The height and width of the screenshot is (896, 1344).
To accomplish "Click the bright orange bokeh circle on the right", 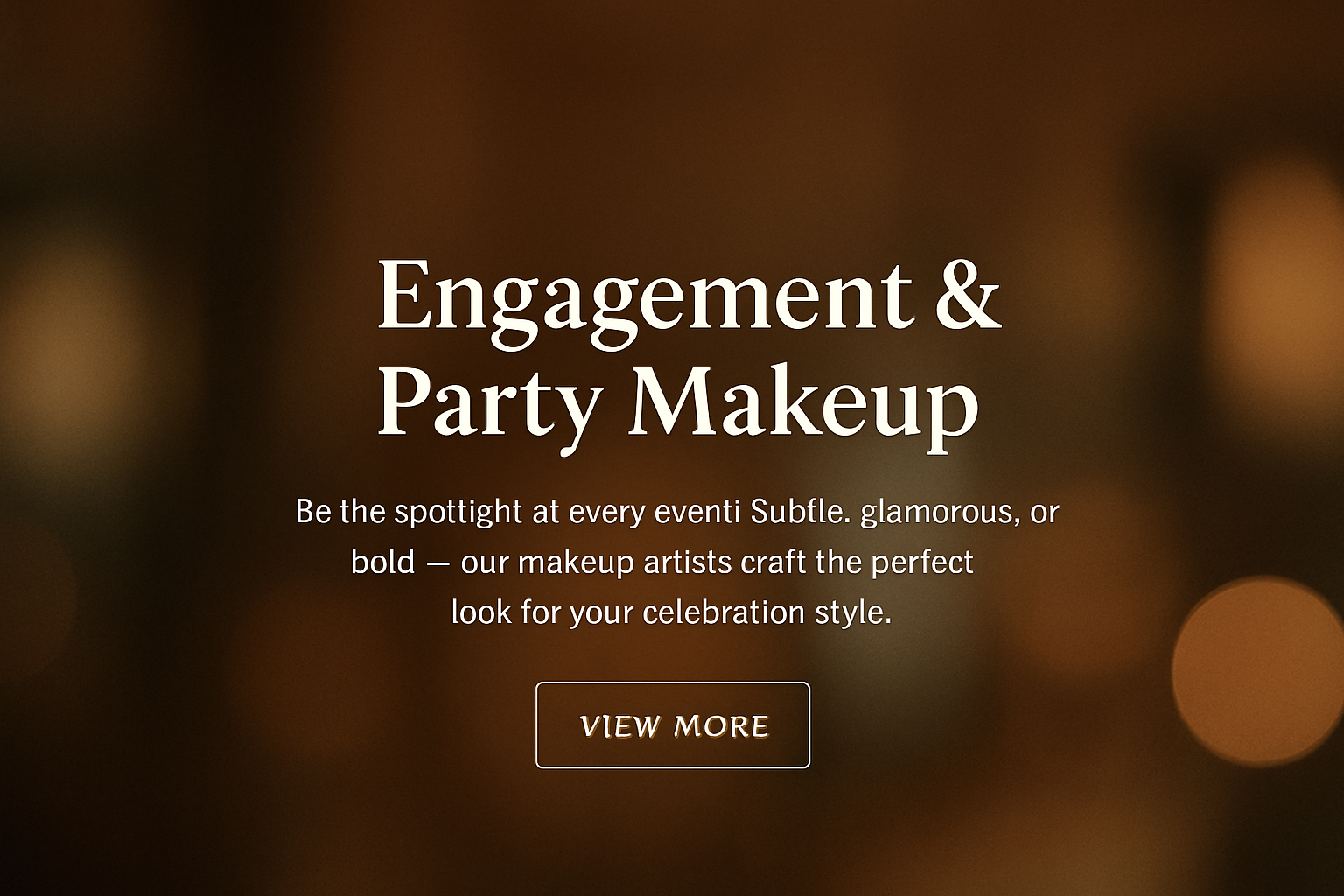I will (1260, 669).
